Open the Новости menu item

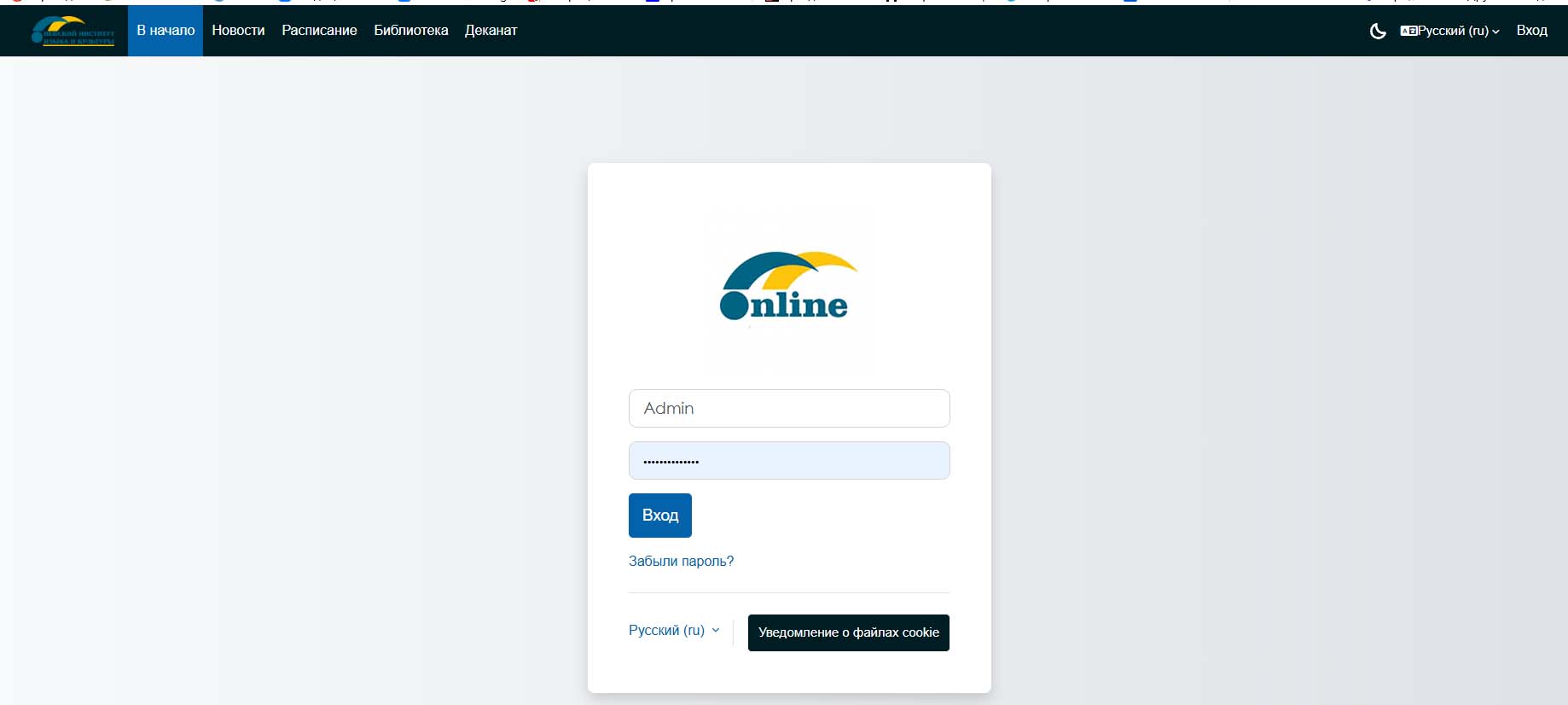coord(238,31)
